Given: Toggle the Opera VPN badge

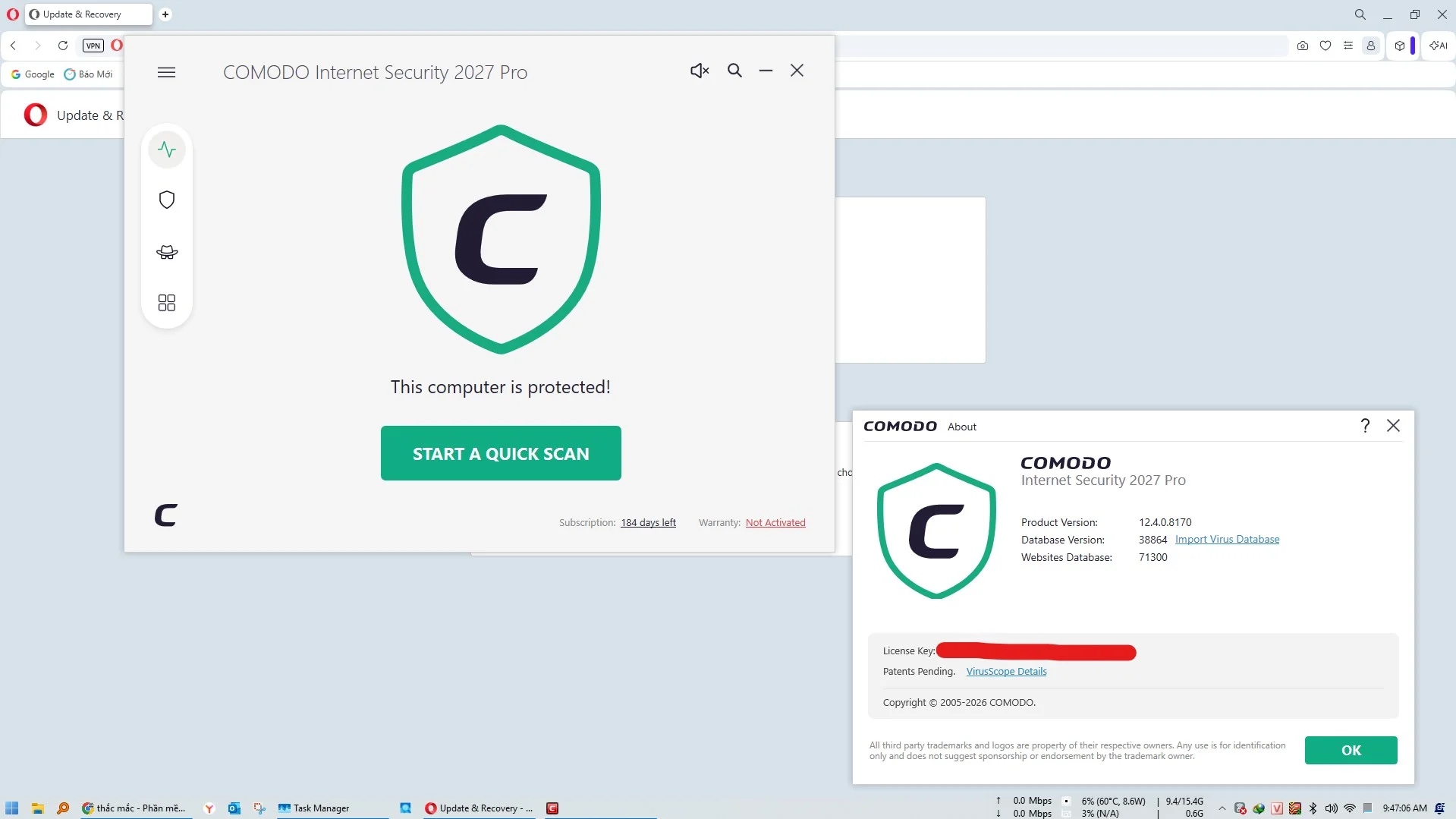Looking at the screenshot, I should pyautogui.click(x=93, y=46).
